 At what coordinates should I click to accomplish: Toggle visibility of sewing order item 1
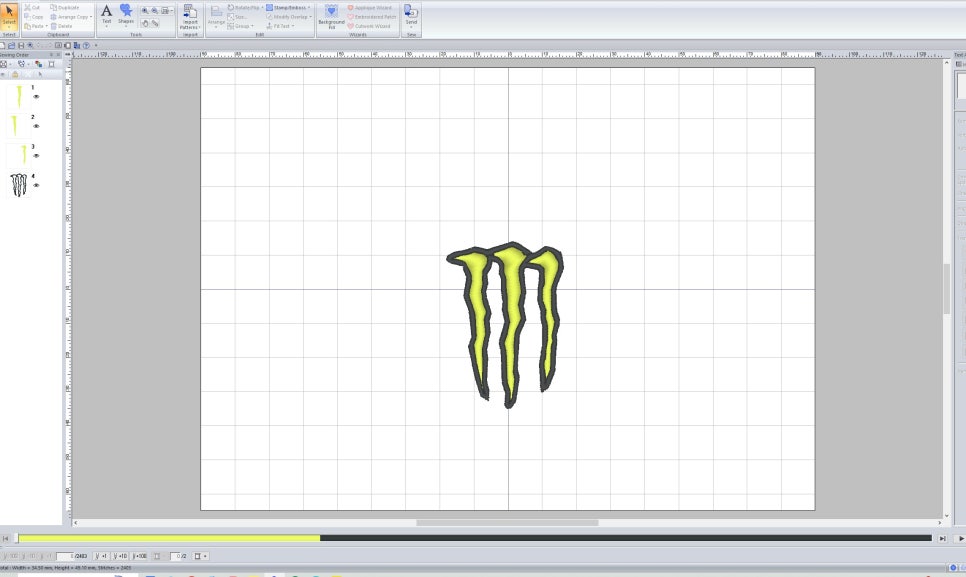(36, 97)
